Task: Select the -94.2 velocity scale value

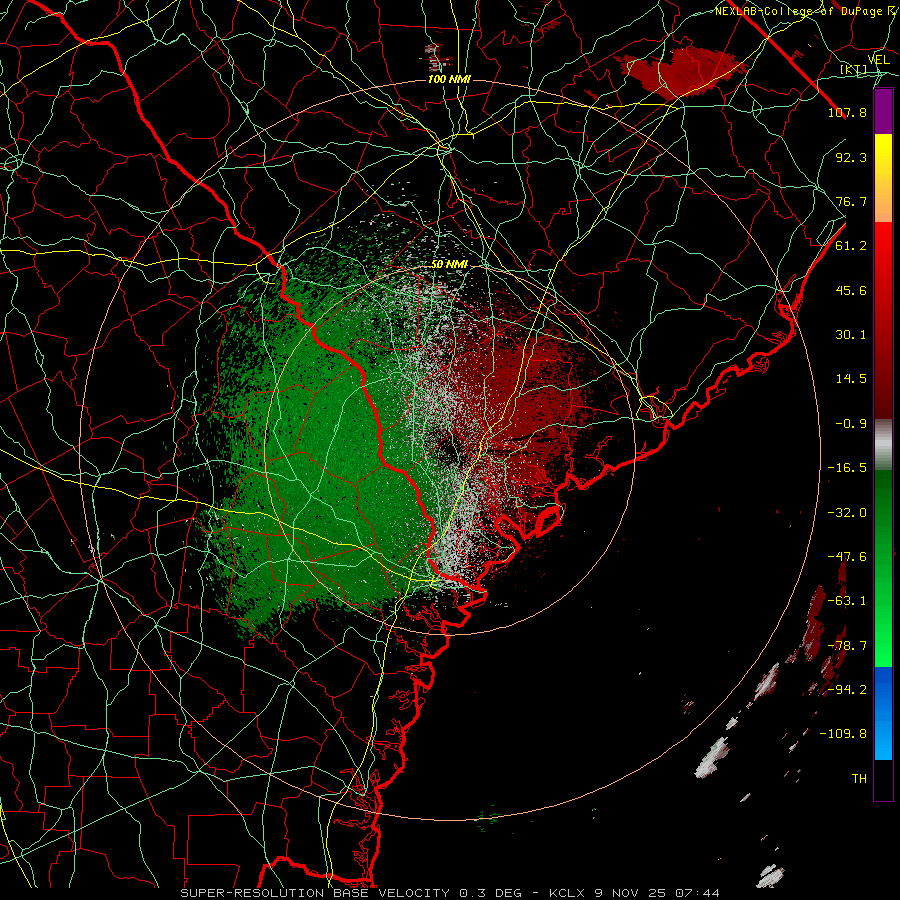Action: tap(847, 690)
